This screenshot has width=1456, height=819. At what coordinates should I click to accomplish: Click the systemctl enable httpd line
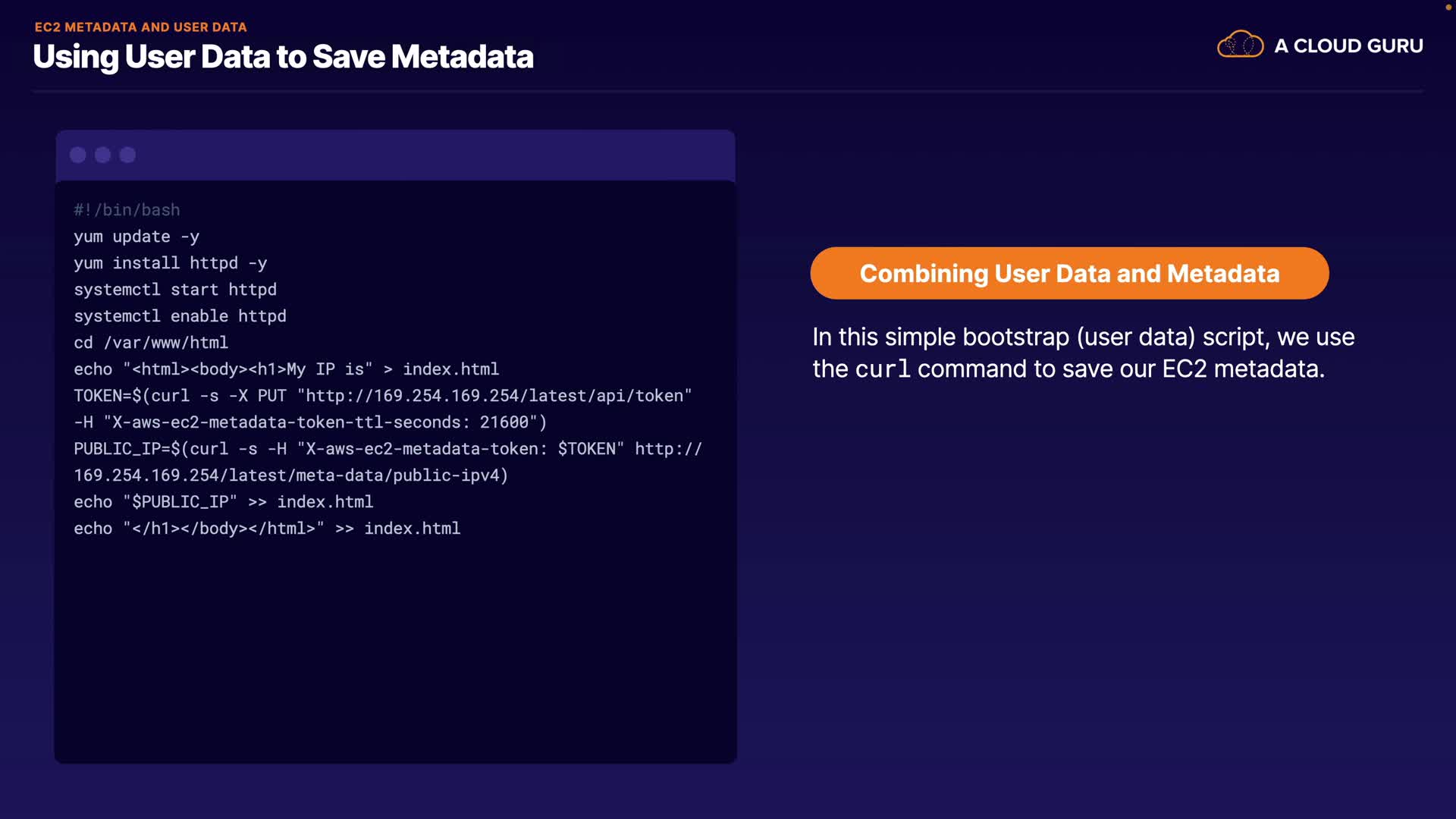point(180,316)
